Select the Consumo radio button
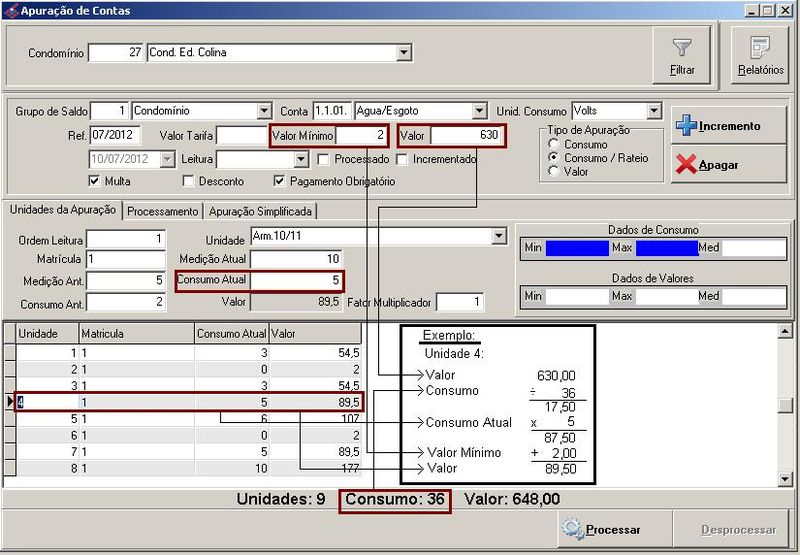This screenshot has width=800, height=555. [552, 145]
